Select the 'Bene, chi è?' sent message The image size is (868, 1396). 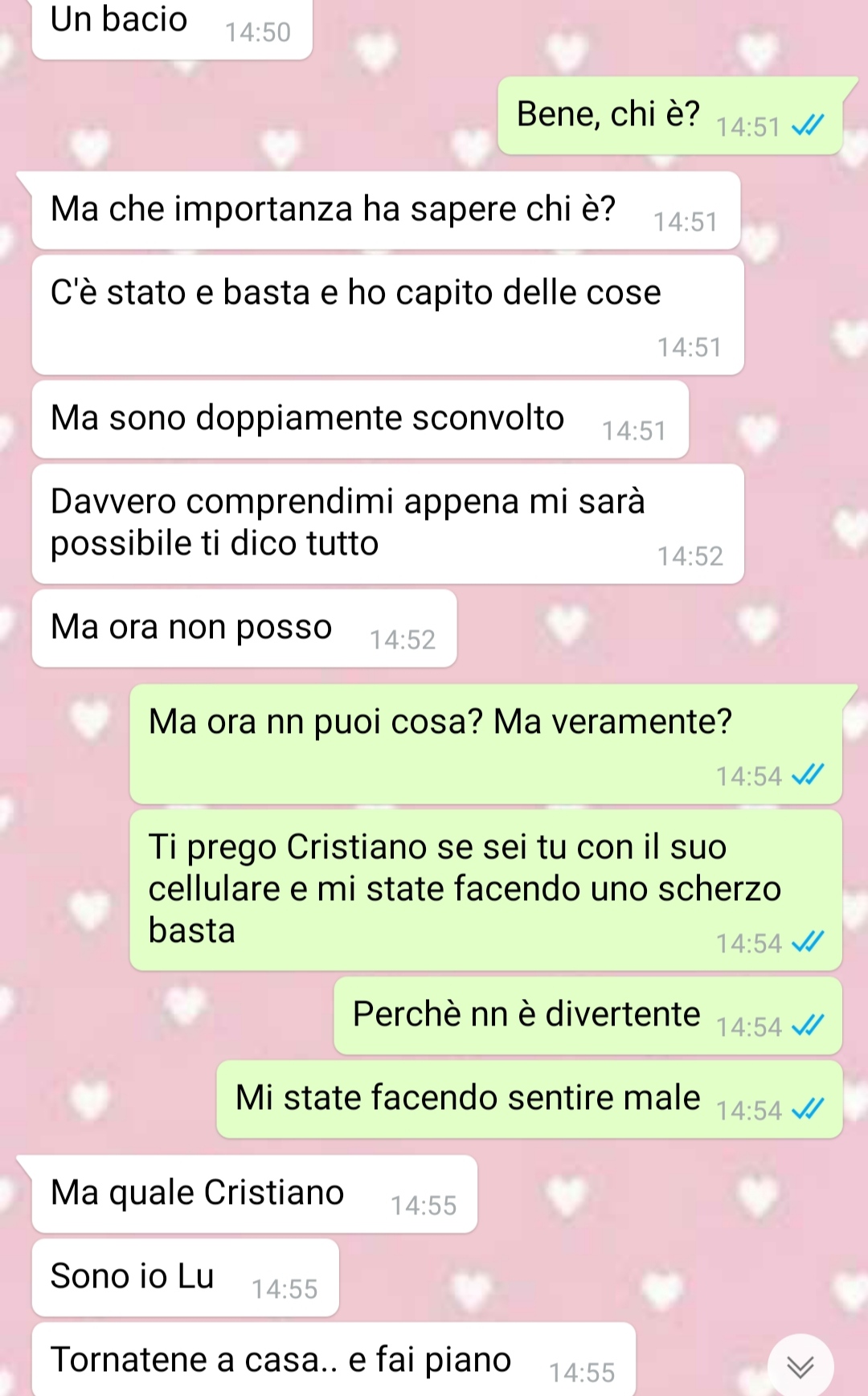coord(670,116)
